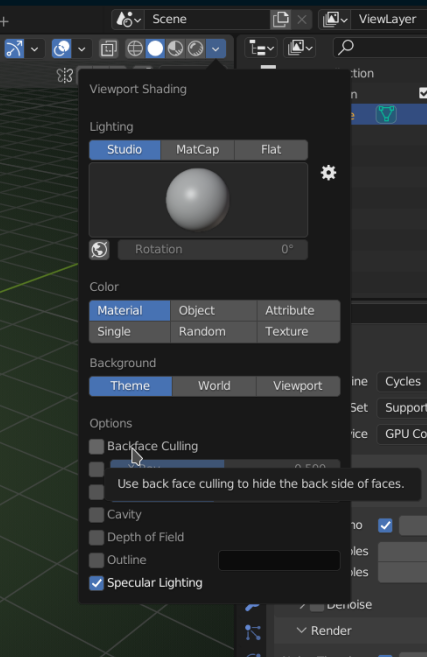The width and height of the screenshot is (427, 657).
Task: Click the outline color swatch
Action: pyautogui.click(x=279, y=560)
